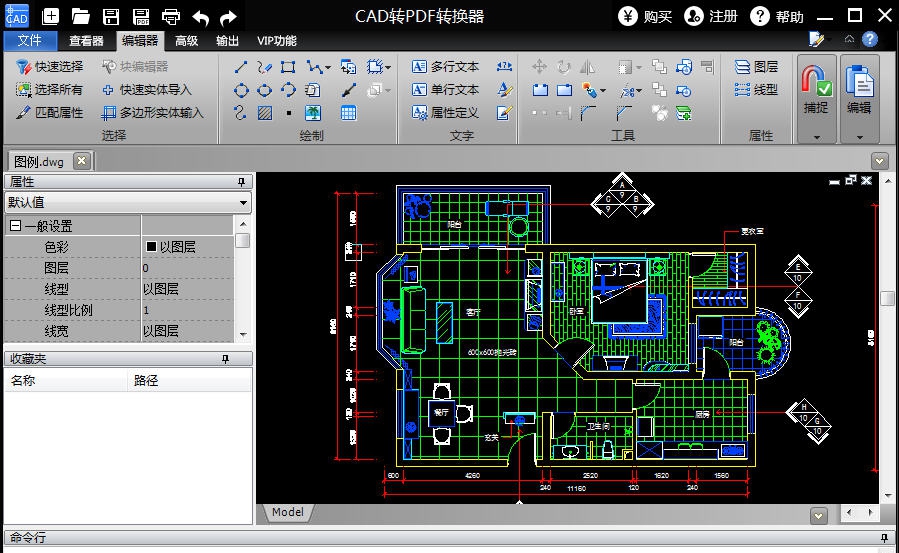Select the Rectangle drawing tool
899x553 pixels.
coord(288,67)
